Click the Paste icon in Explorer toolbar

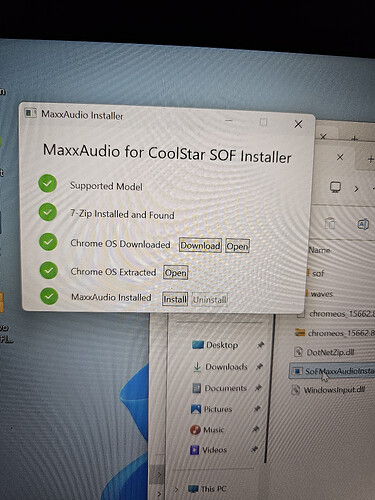[x=330, y=223]
